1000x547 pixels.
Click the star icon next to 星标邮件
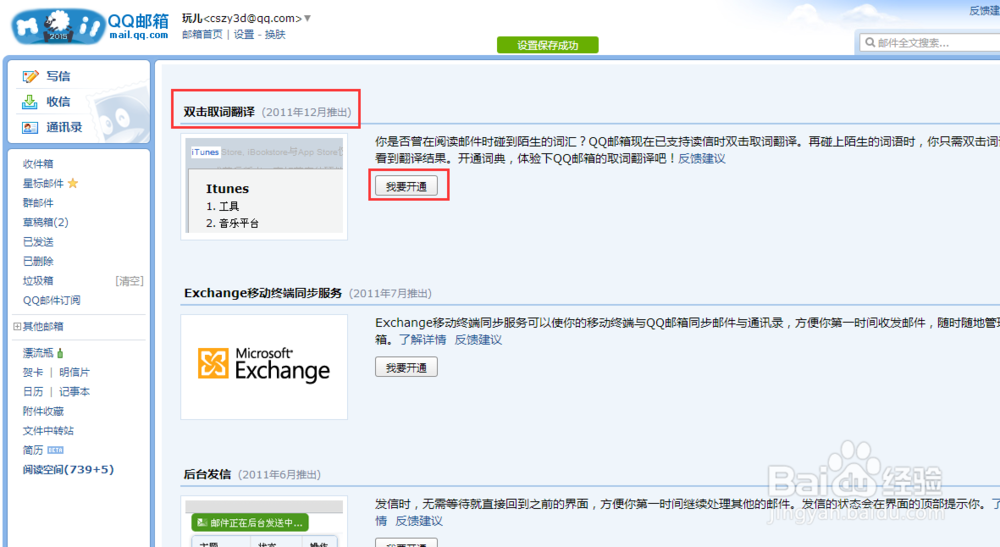[x=73, y=184]
